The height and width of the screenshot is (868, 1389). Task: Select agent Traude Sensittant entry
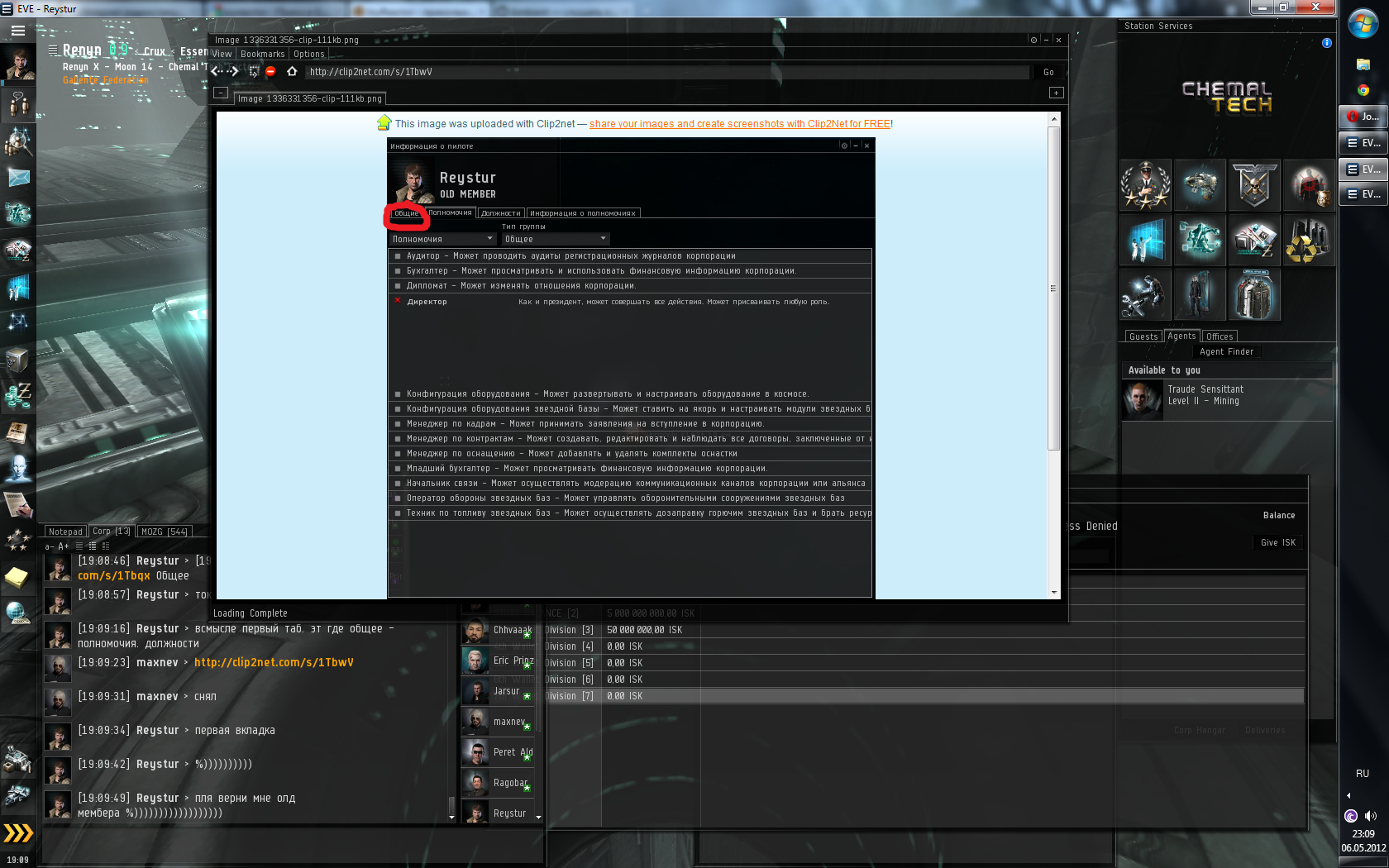pos(1227,401)
